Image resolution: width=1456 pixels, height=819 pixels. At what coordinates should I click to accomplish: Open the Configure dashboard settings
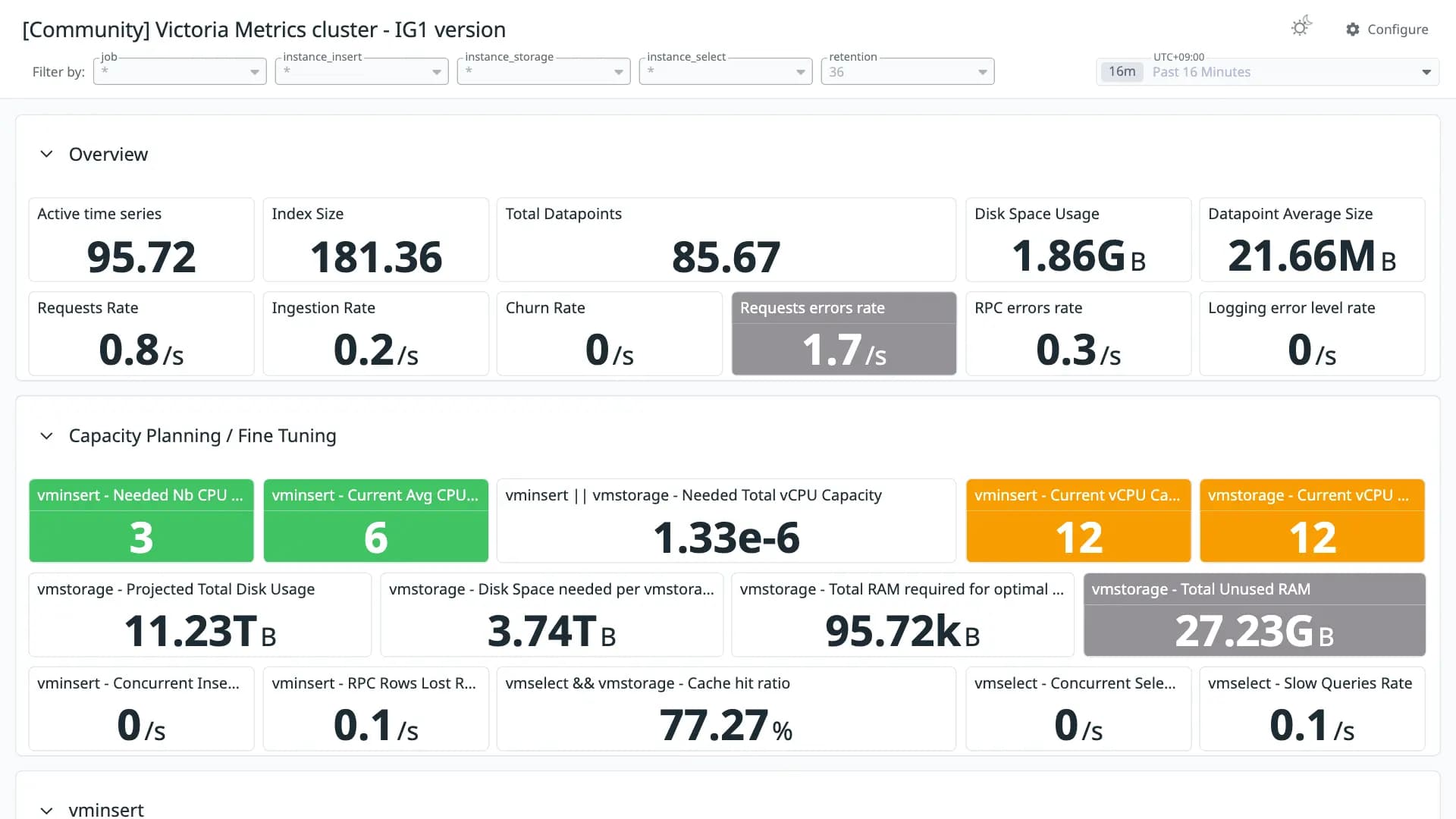[1387, 30]
